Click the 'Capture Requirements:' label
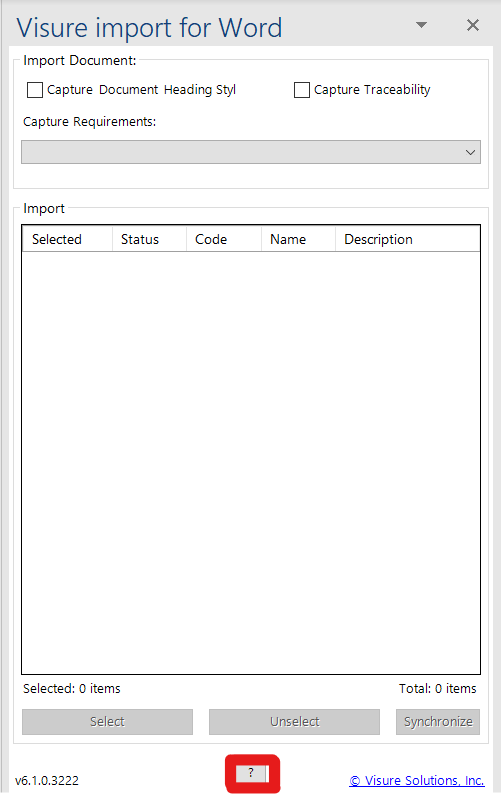This screenshot has width=501, height=794. coord(90,122)
